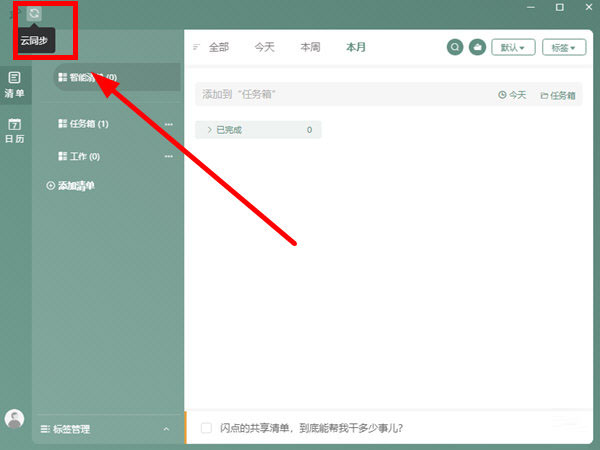The image size is (600, 450).
Task: Click 添加清单 to add a list
Action: 71,186
